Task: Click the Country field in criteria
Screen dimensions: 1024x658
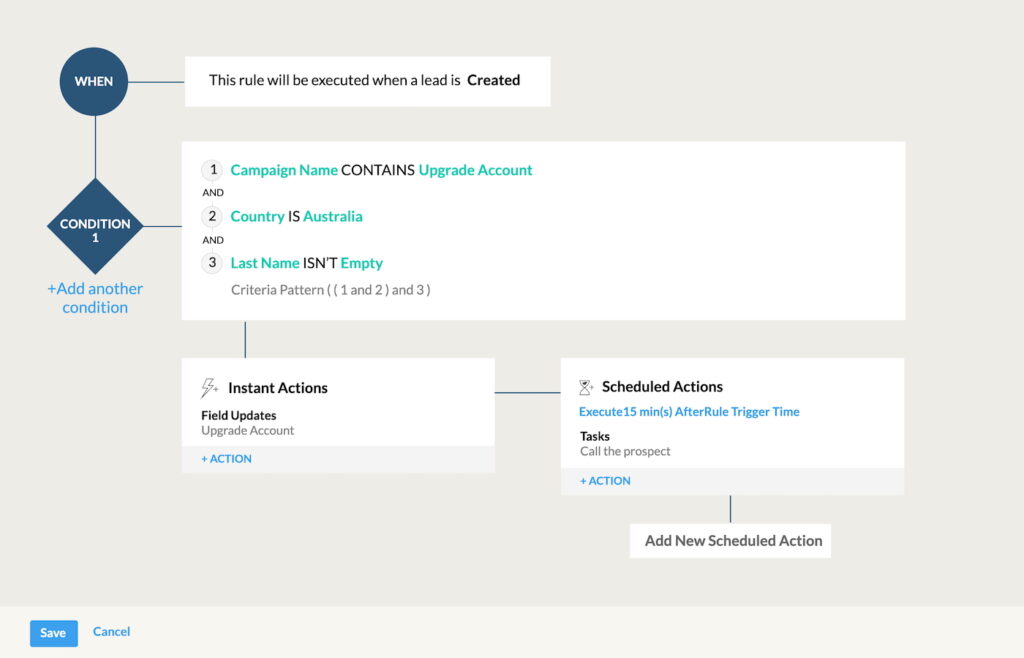Action: [257, 216]
